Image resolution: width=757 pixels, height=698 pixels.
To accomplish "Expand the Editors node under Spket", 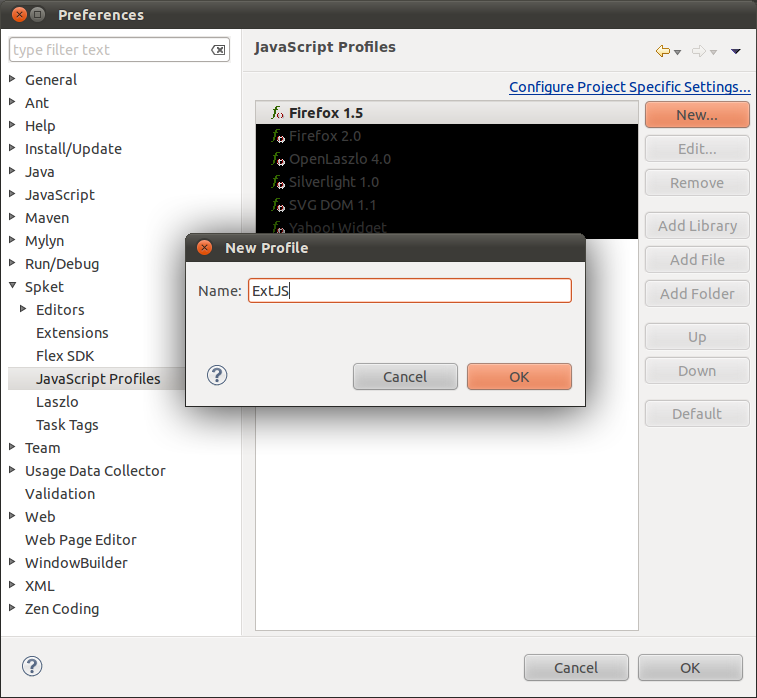I will 23,310.
